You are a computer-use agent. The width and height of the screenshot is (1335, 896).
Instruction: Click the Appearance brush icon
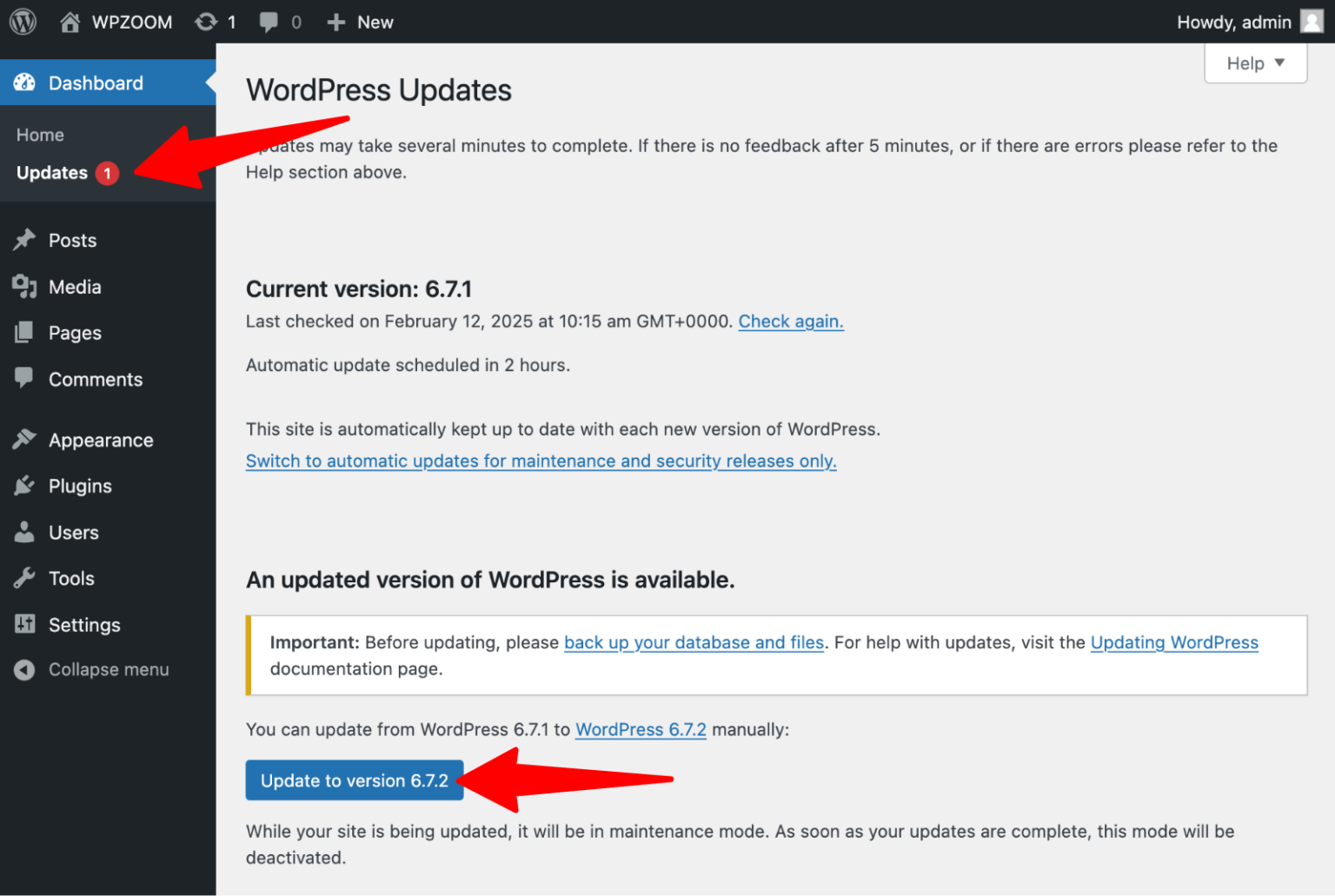coord(25,440)
